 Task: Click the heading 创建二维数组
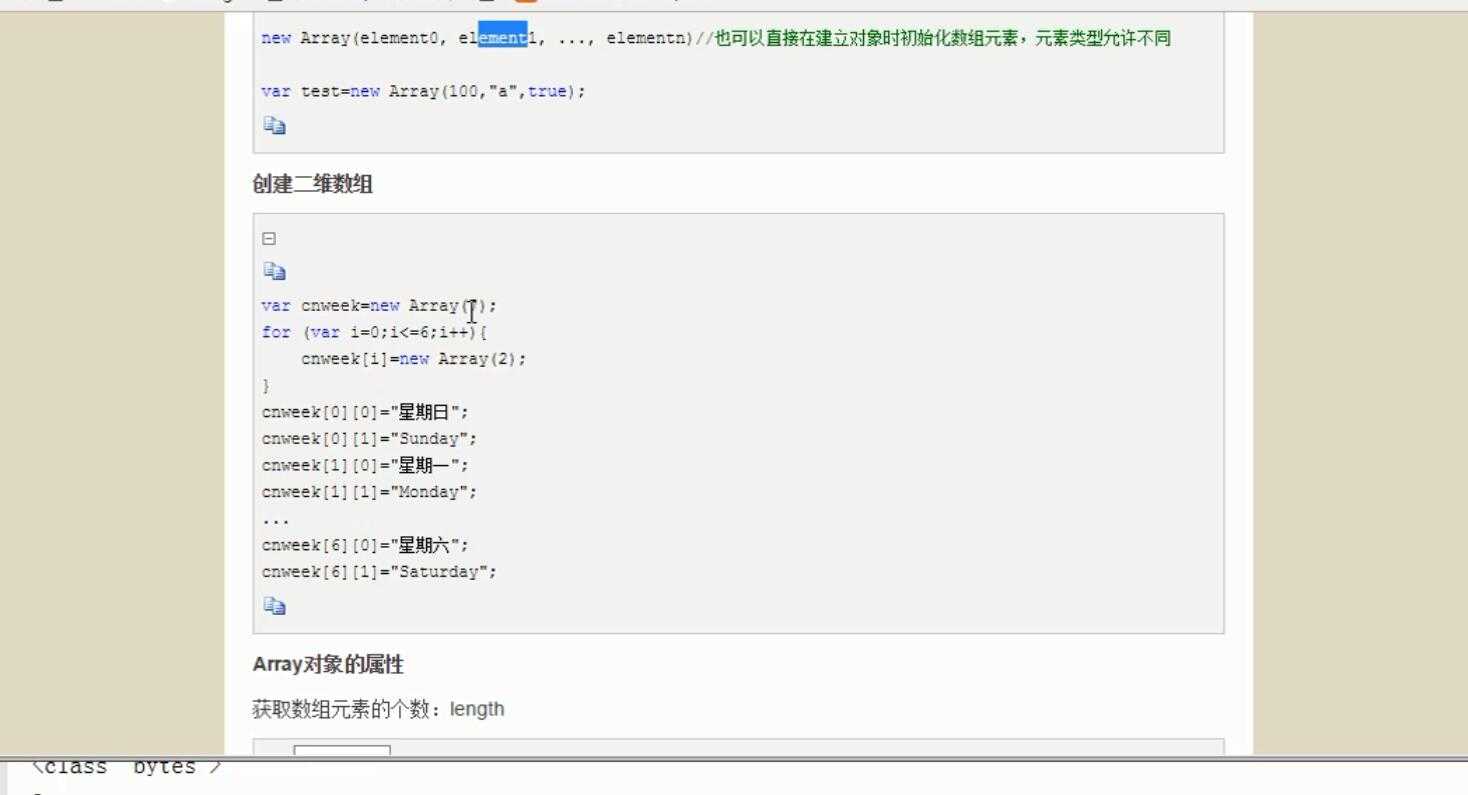313,184
